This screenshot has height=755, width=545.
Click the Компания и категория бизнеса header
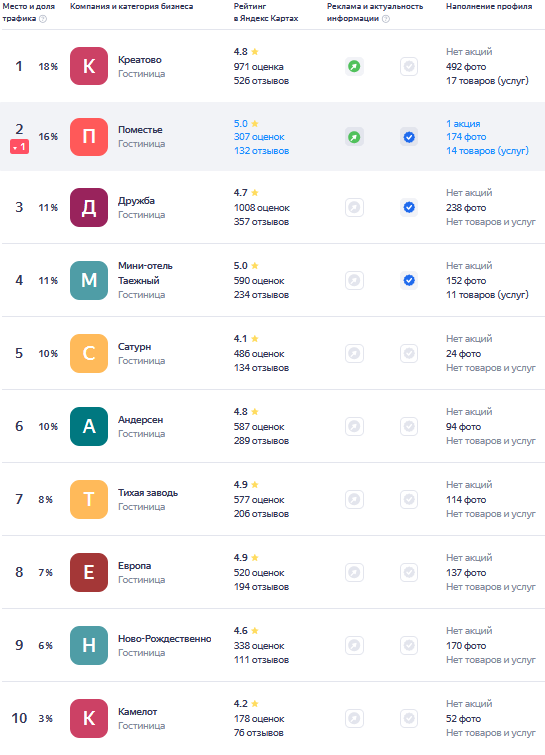[131, 6]
